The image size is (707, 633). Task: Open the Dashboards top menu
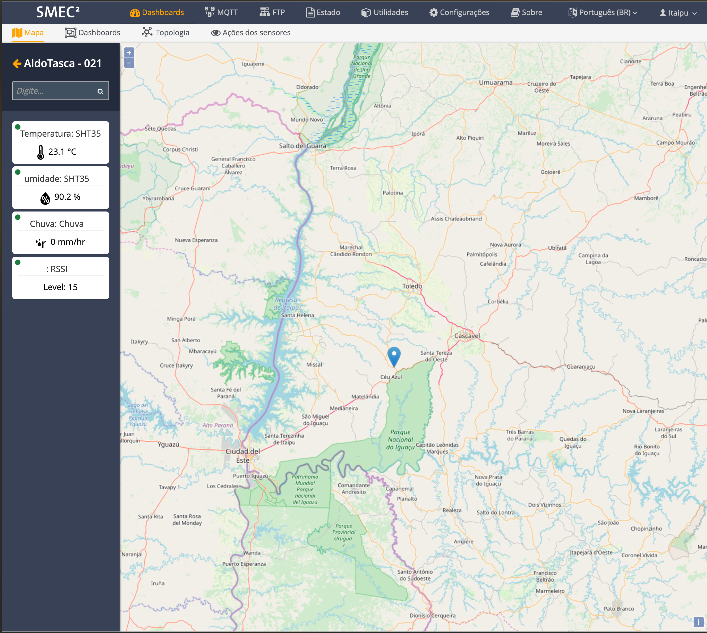click(x=157, y=13)
